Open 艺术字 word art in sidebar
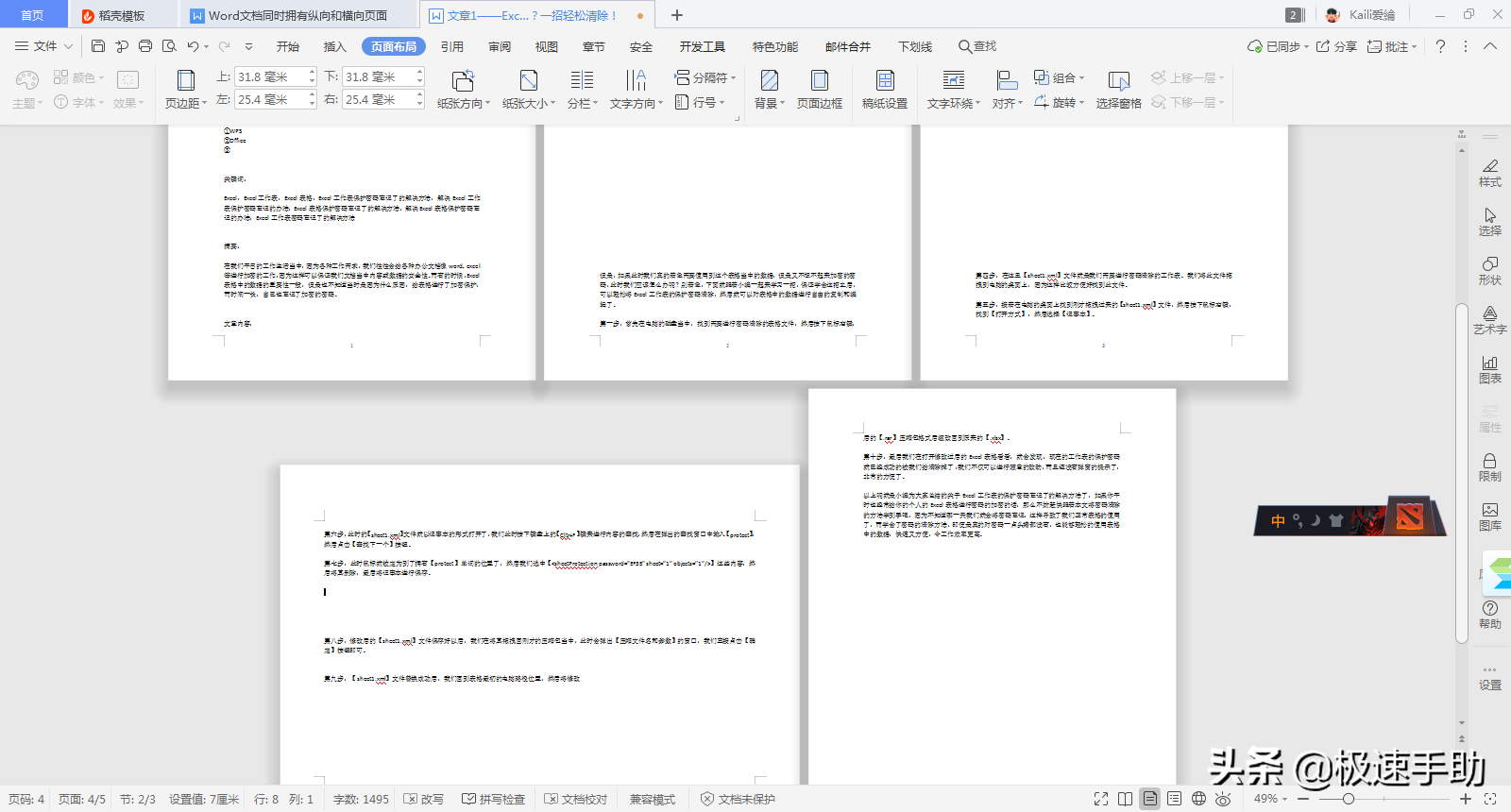The image size is (1511, 812). [1490, 320]
